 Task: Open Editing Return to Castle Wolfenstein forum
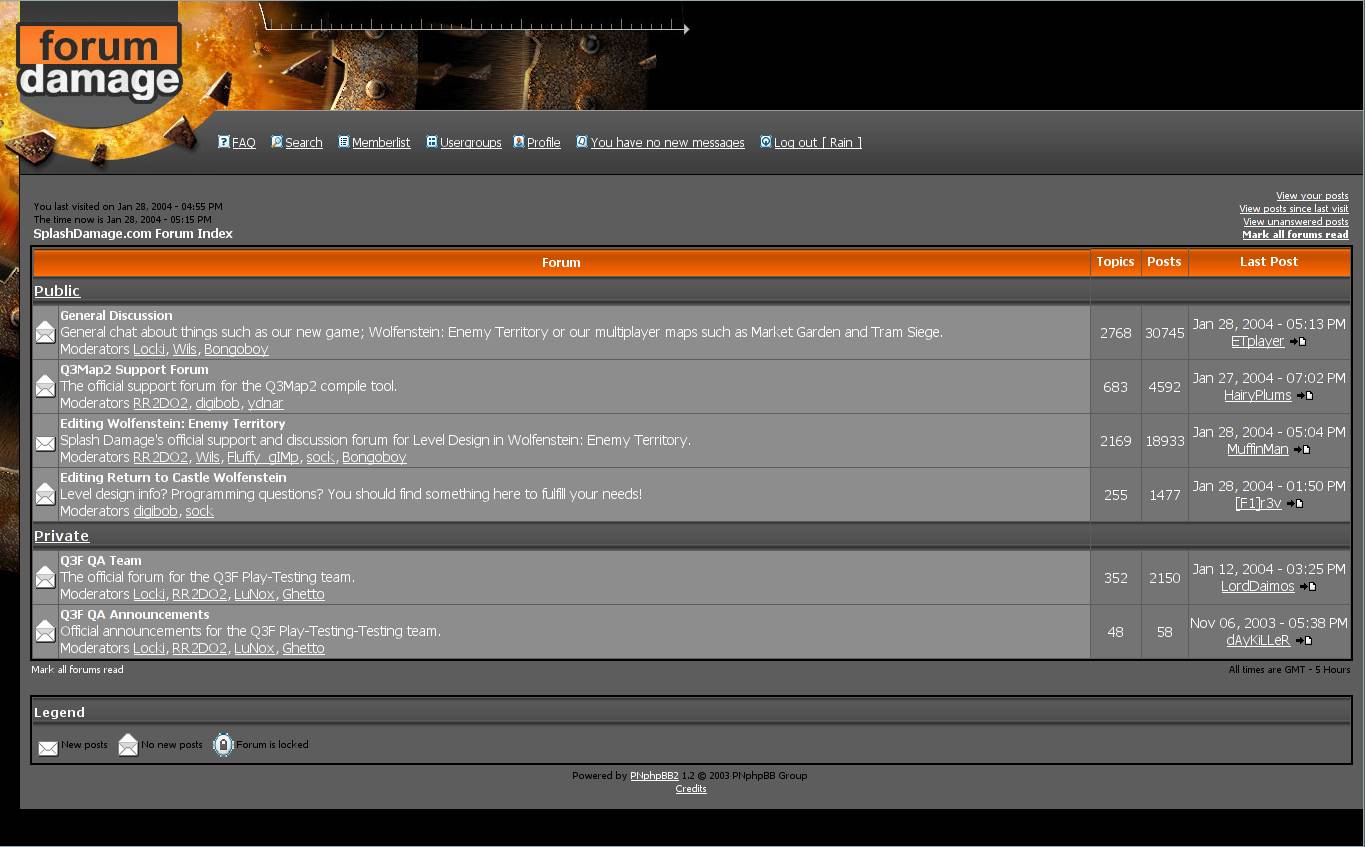pos(173,478)
